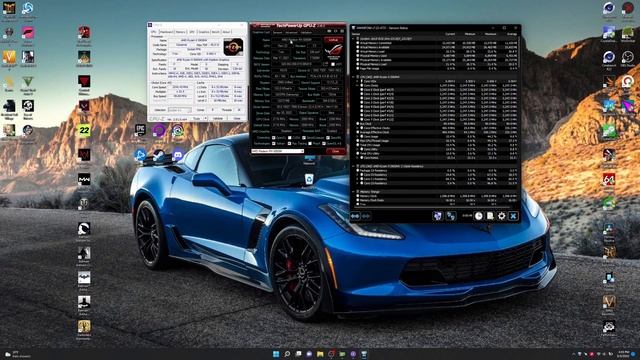
Task: Open the Tools dropdown arrow in CPU-Z
Action: [x=205, y=118]
